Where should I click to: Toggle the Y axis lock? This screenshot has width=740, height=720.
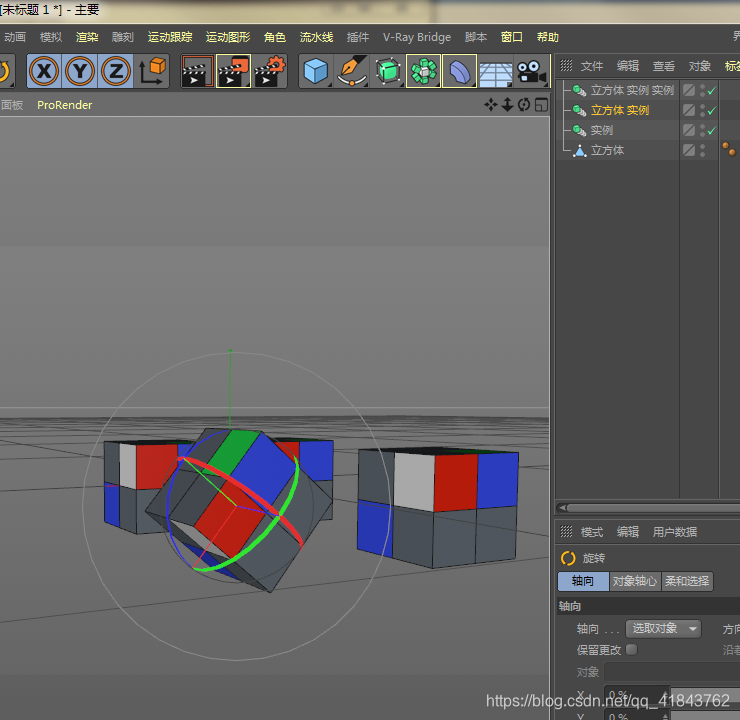(80, 71)
